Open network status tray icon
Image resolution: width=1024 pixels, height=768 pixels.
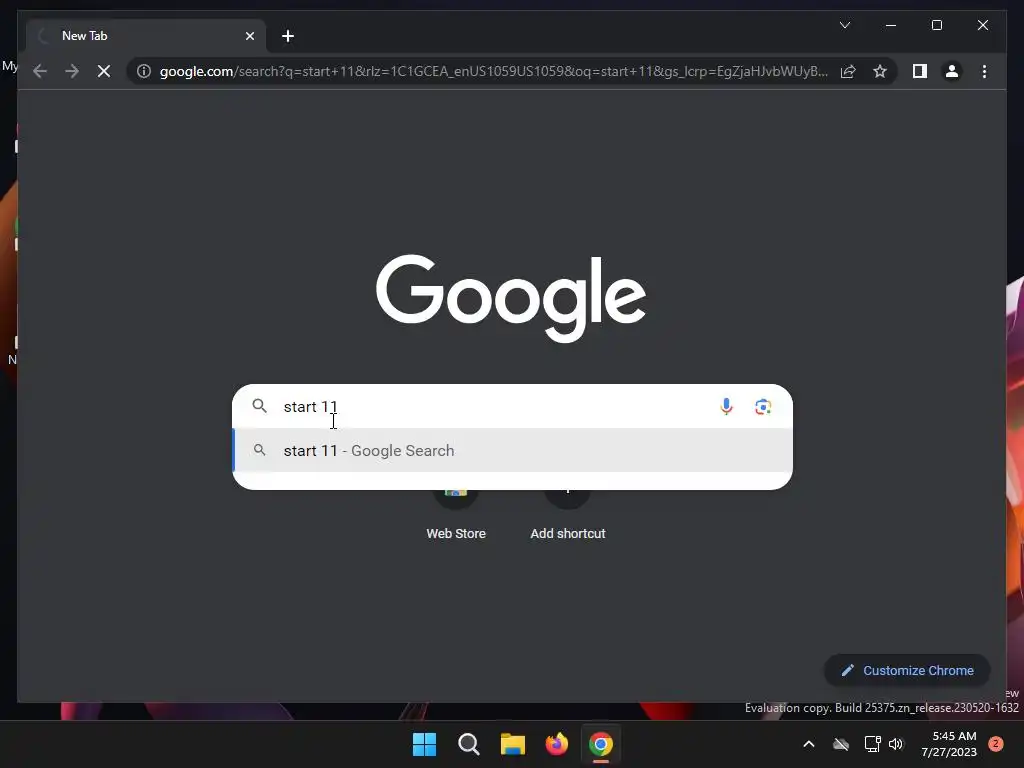(x=872, y=744)
